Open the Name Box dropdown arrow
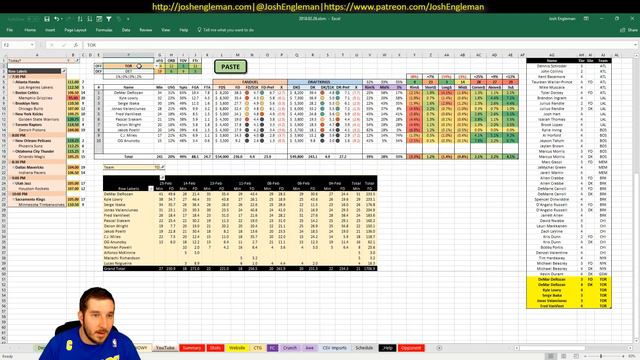 coord(32,45)
